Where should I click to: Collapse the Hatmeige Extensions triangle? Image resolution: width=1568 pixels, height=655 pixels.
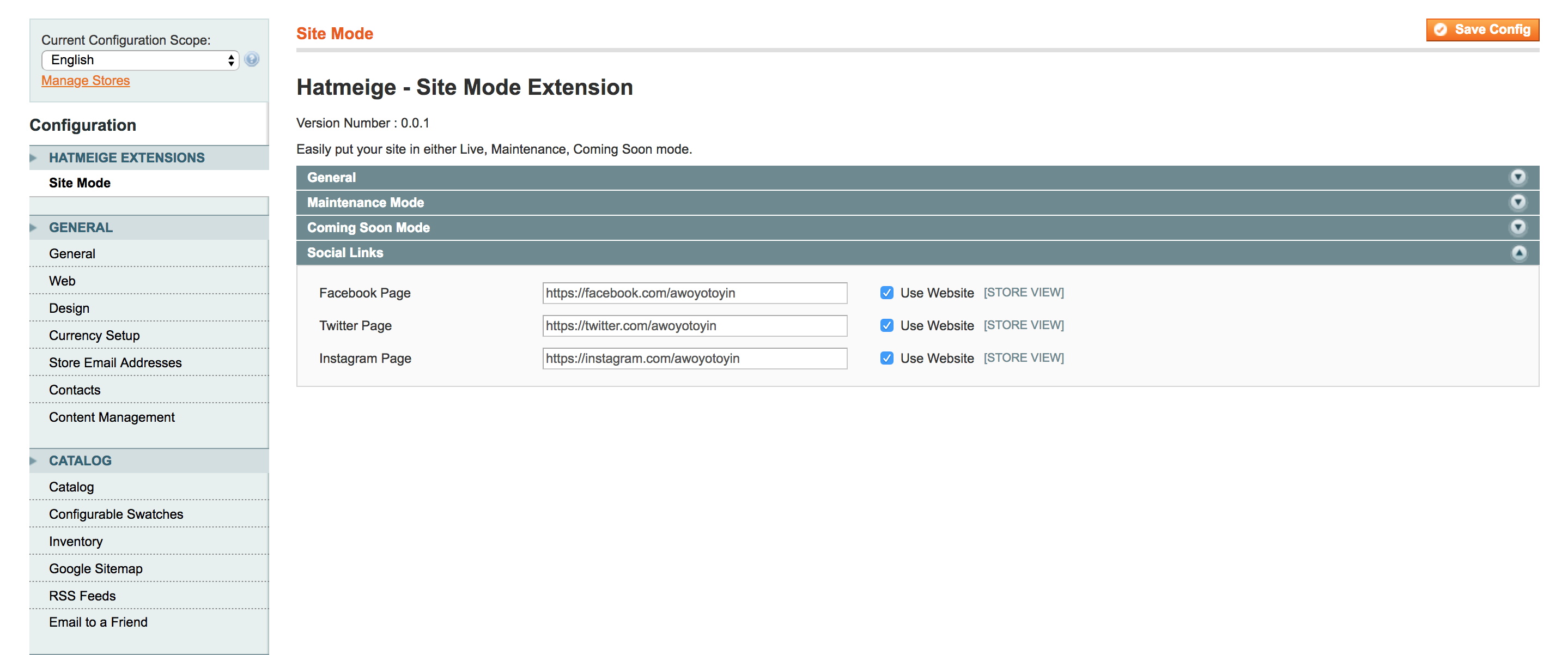[33, 157]
